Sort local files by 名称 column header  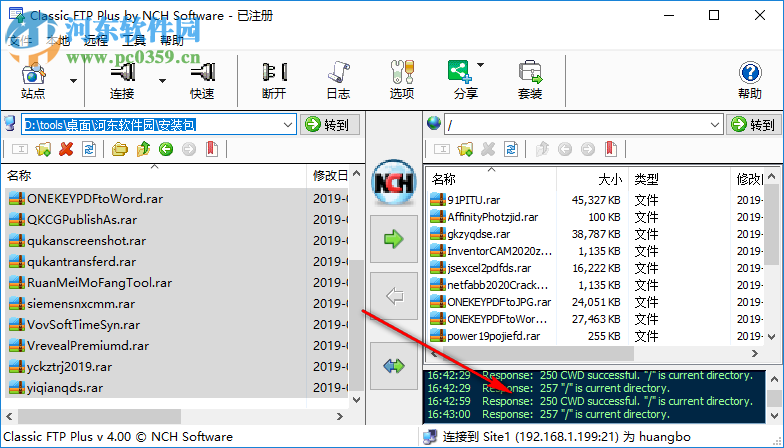pos(154,176)
